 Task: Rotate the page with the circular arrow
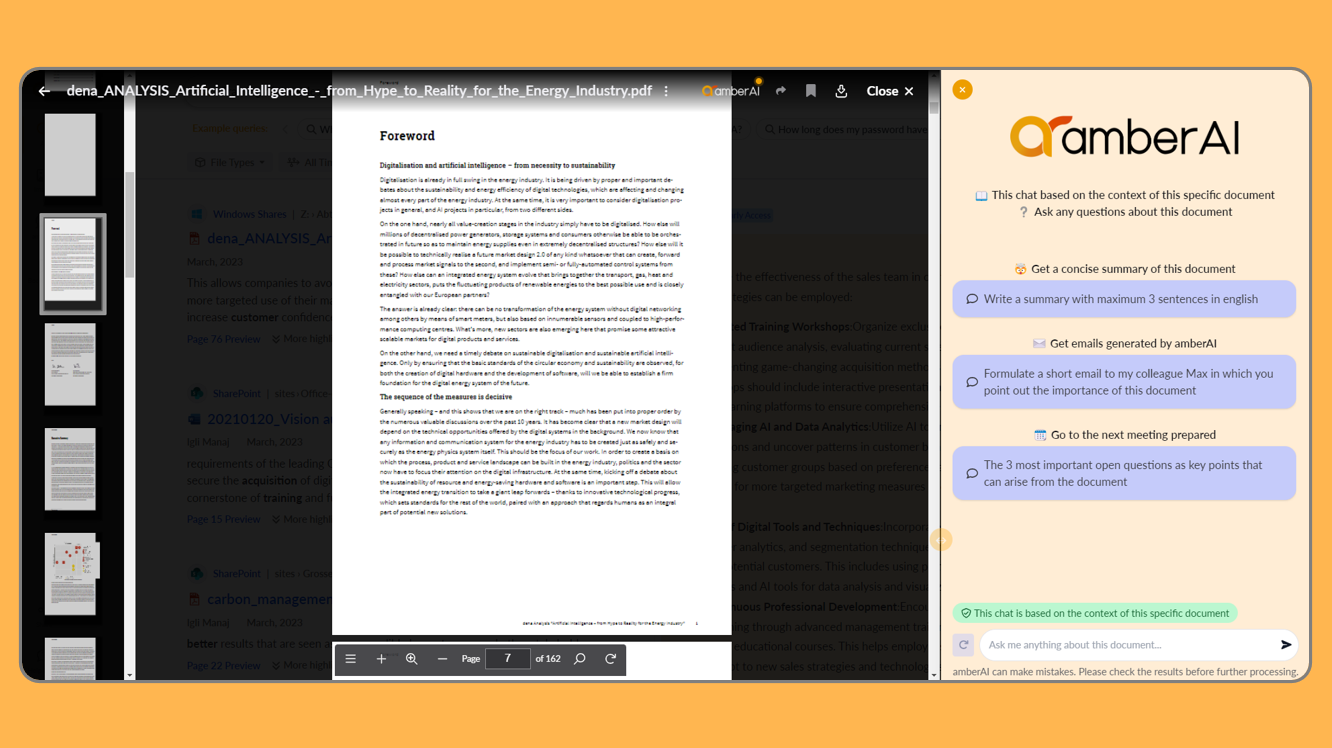(x=611, y=659)
